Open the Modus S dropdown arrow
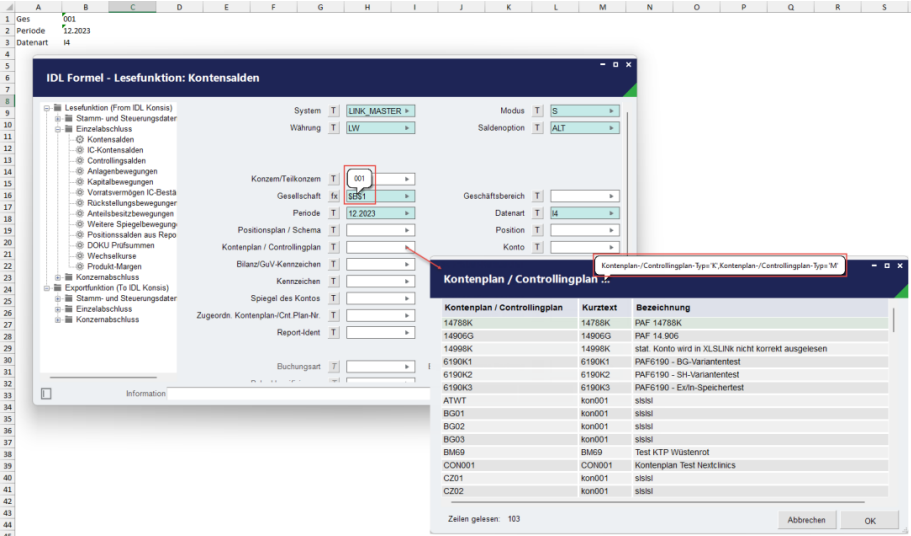The width and height of the screenshot is (911, 536). (611, 111)
